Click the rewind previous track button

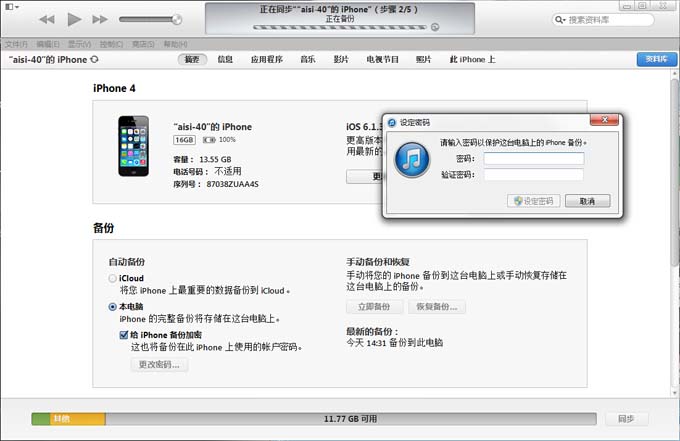(x=47, y=20)
